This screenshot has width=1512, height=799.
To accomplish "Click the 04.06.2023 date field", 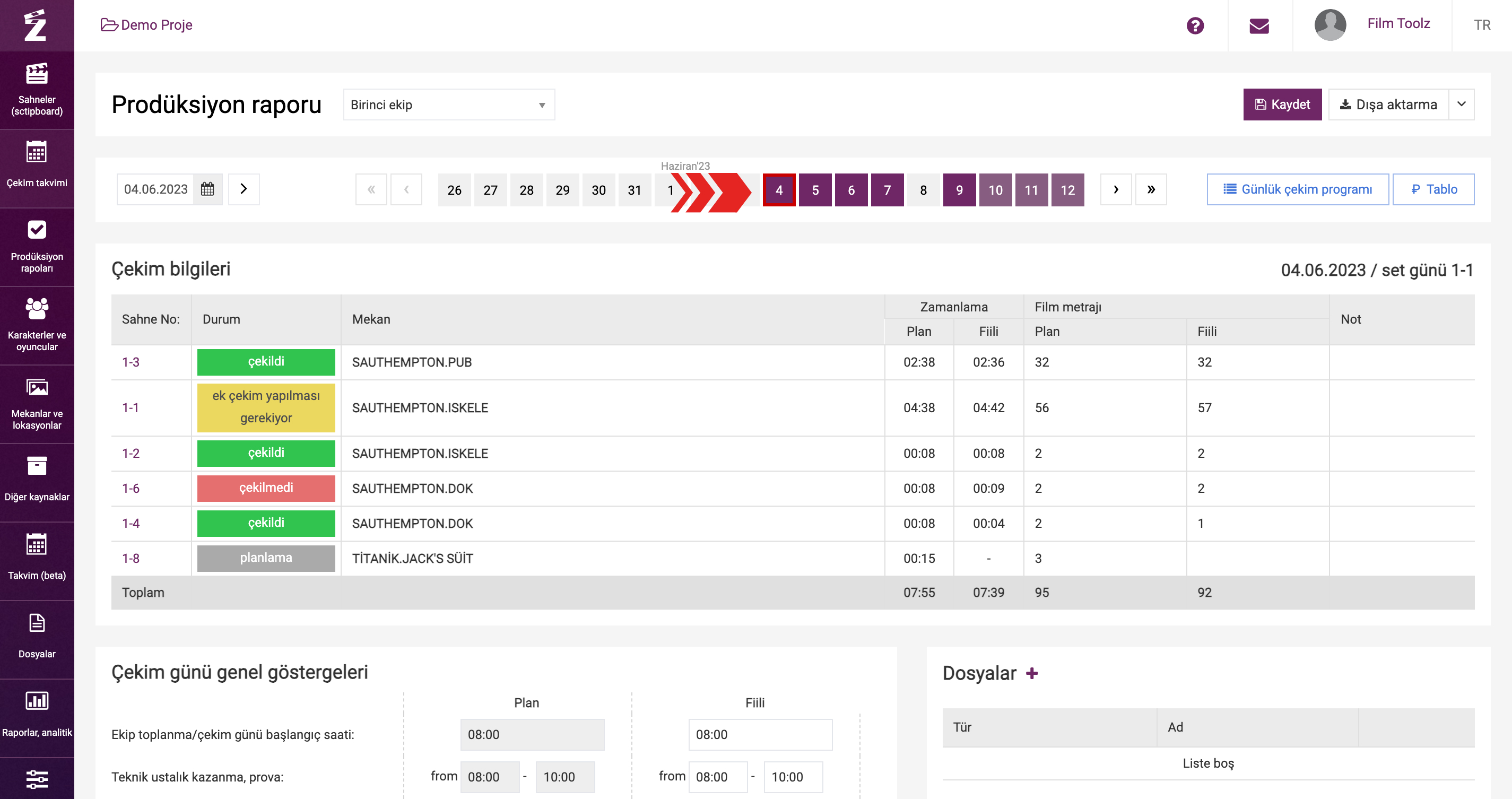I will (155, 189).
